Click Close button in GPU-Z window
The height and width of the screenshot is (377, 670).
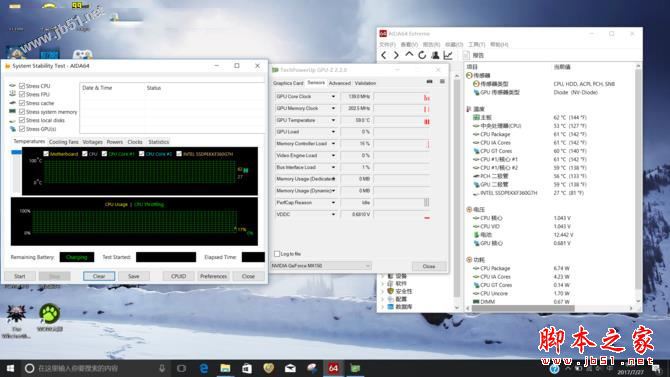429,266
